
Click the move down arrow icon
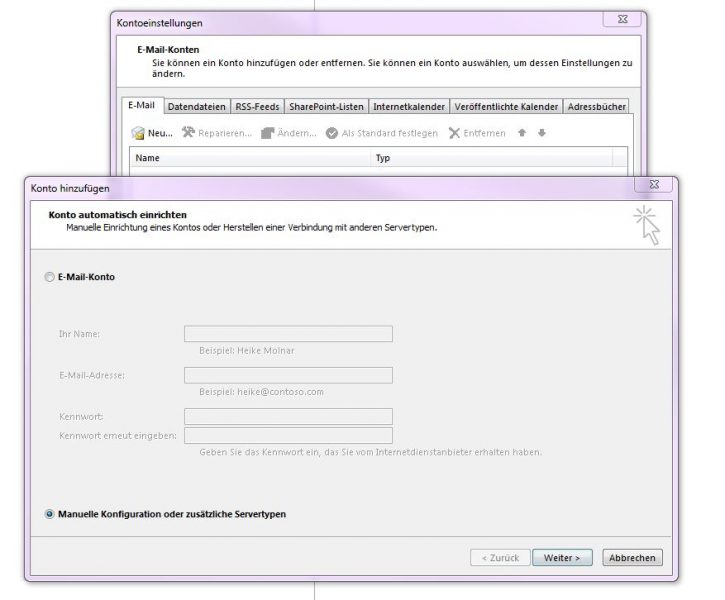541,133
